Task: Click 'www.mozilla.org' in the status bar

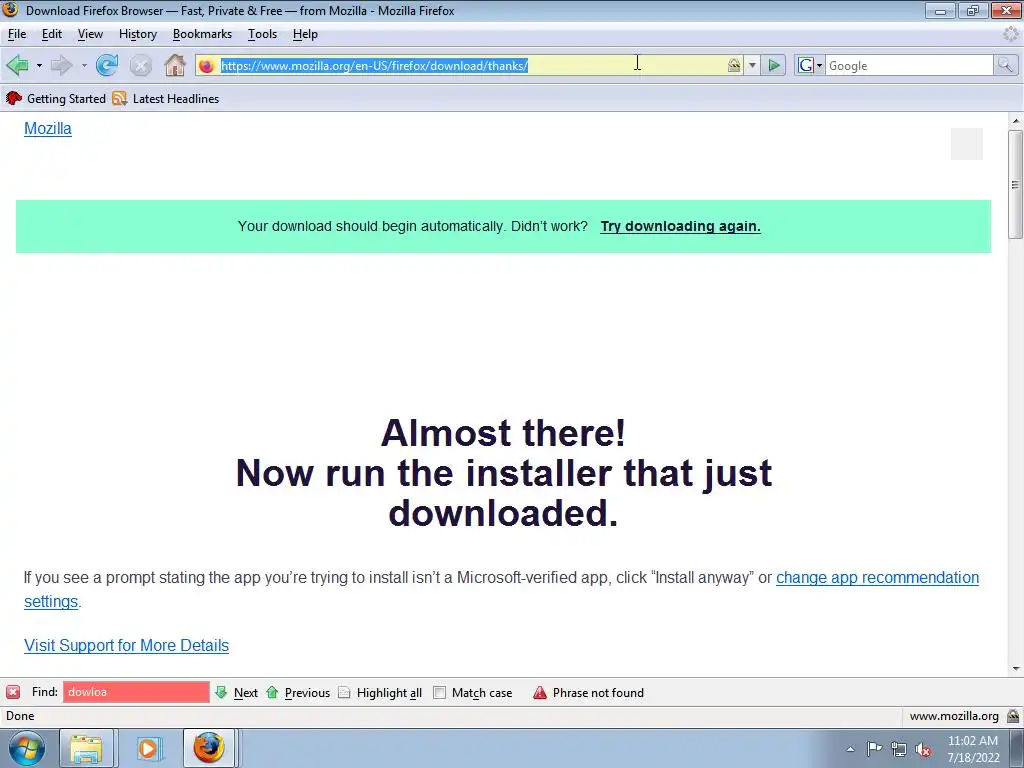Action: [954, 716]
